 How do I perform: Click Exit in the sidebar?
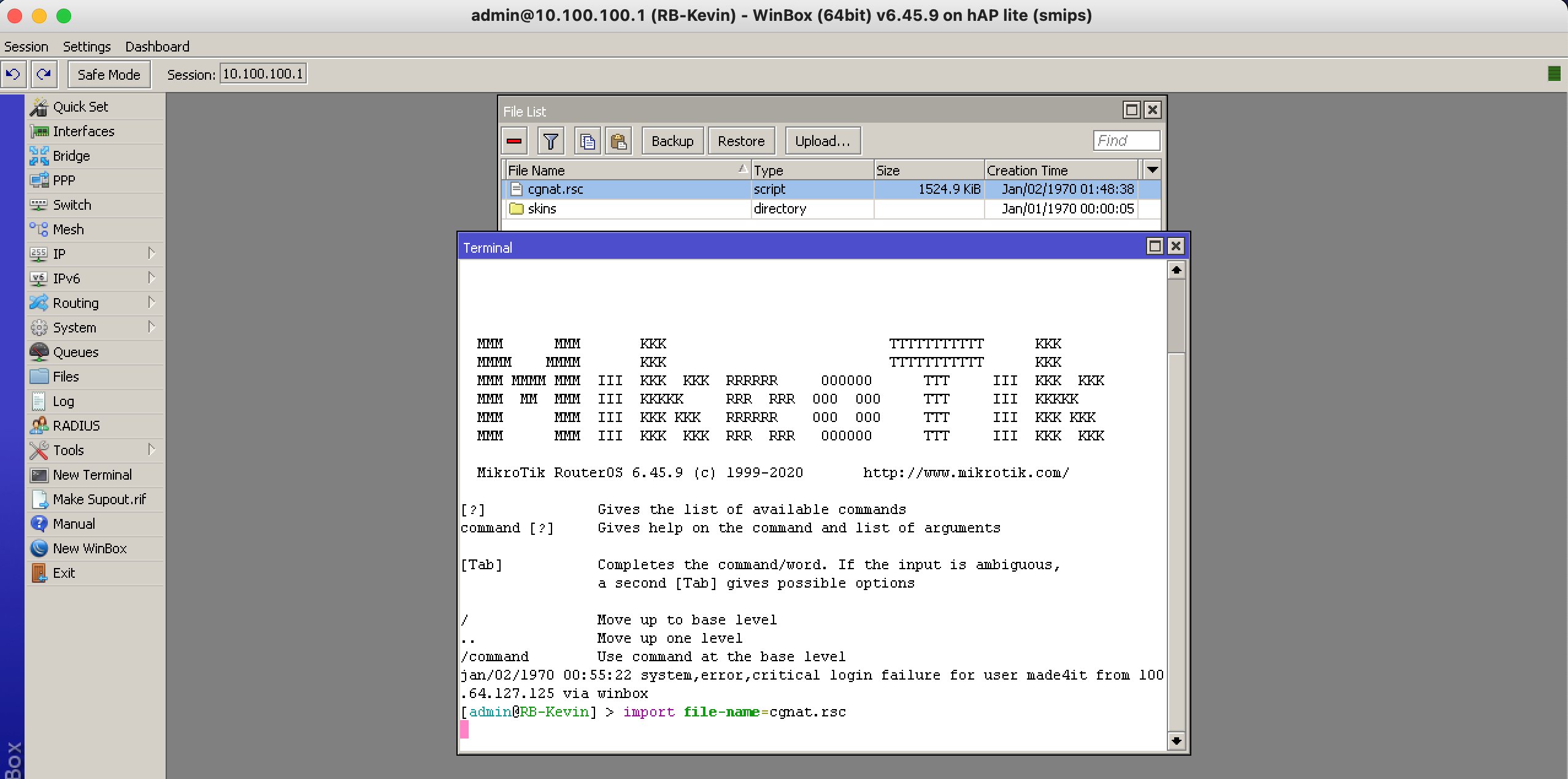pyautogui.click(x=95, y=573)
